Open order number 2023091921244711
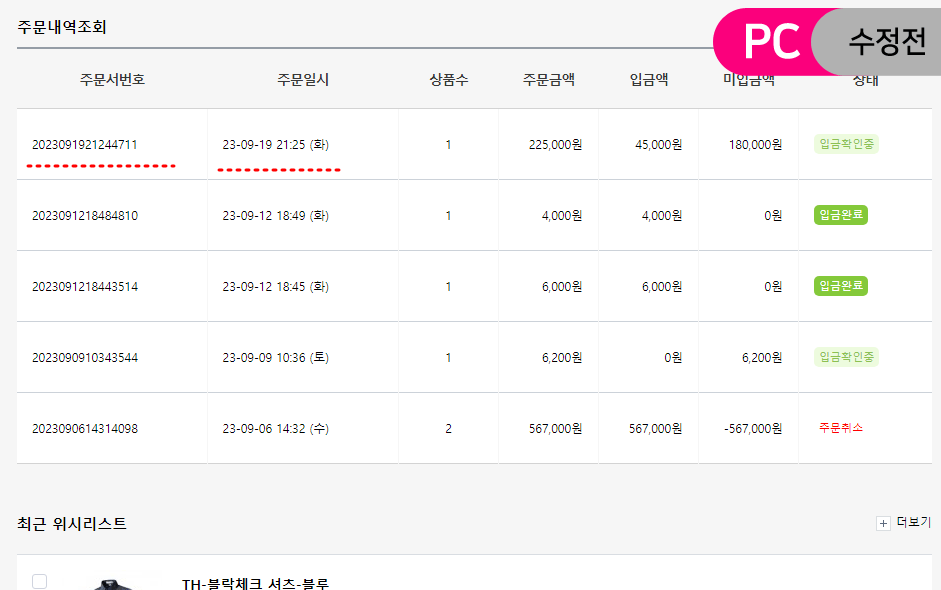The width and height of the screenshot is (941, 590). tap(85, 145)
